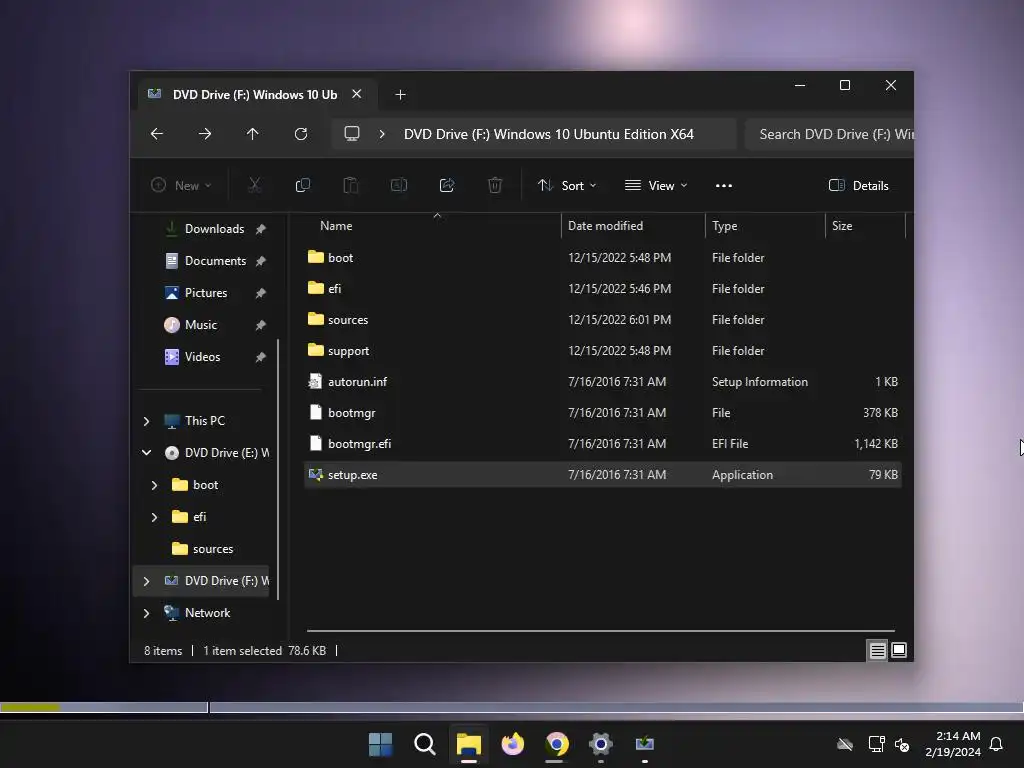Click the Paste clipboard icon
This screenshot has width=1024, height=768.
tap(351, 185)
